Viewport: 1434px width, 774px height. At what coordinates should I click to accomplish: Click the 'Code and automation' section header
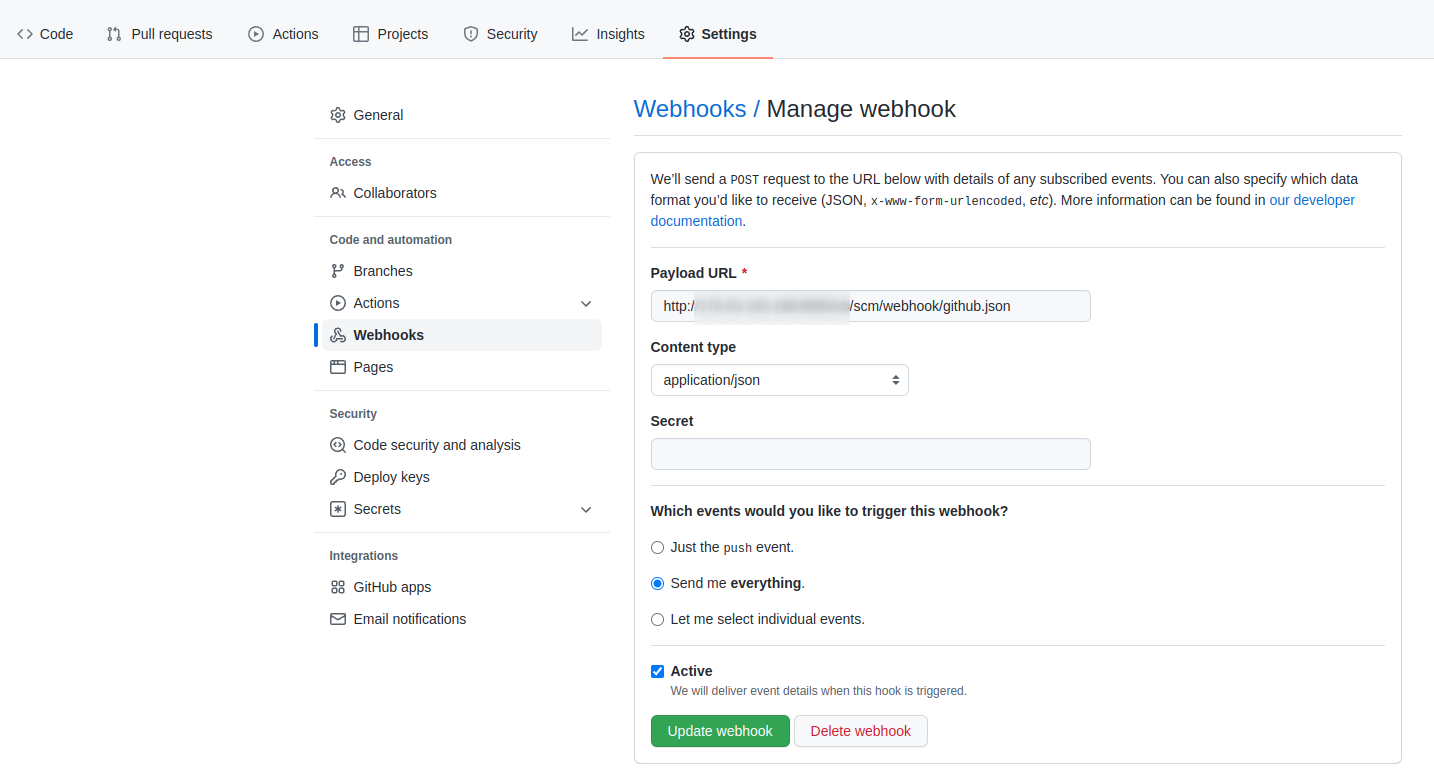tap(391, 240)
